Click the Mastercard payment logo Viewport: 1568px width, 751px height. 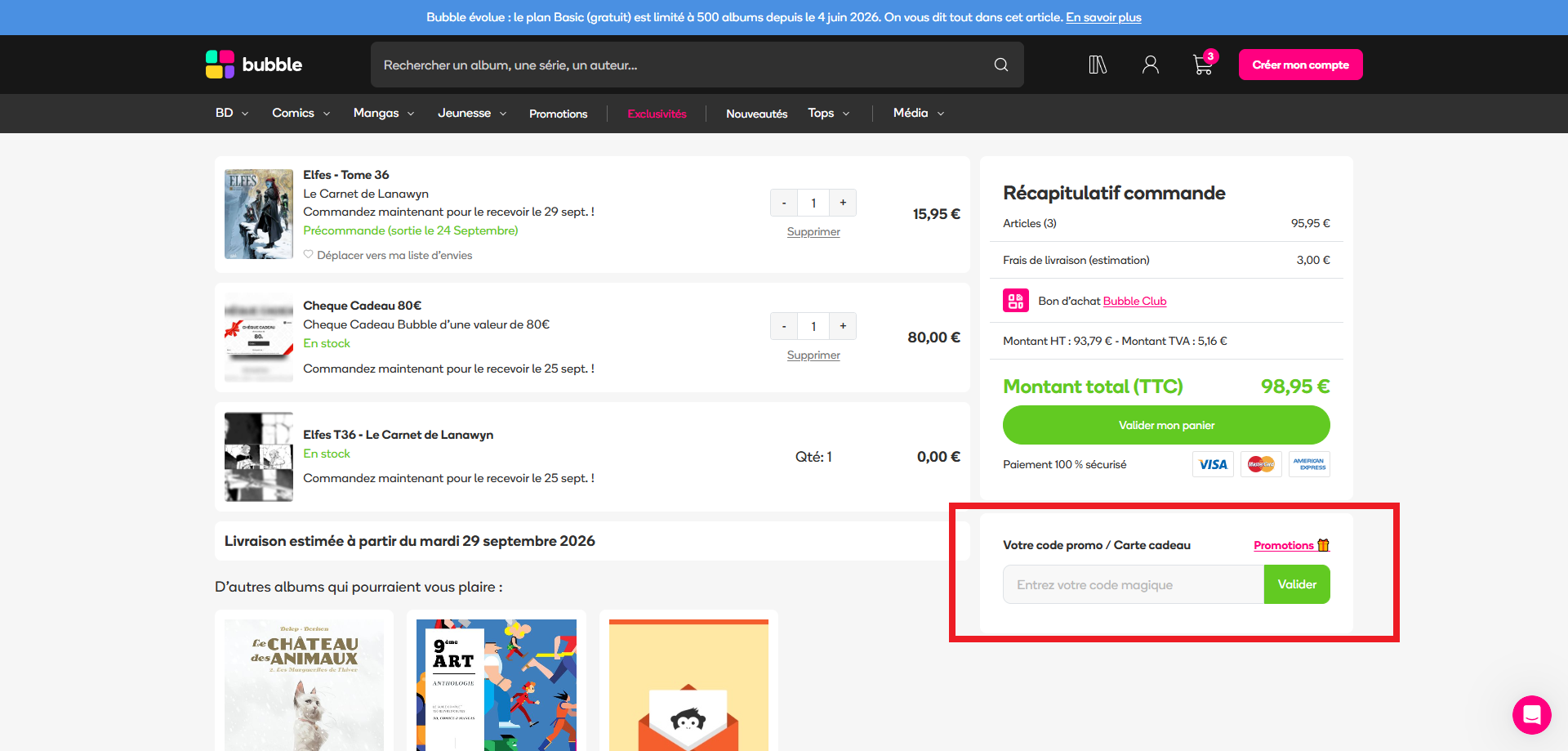(1261, 464)
